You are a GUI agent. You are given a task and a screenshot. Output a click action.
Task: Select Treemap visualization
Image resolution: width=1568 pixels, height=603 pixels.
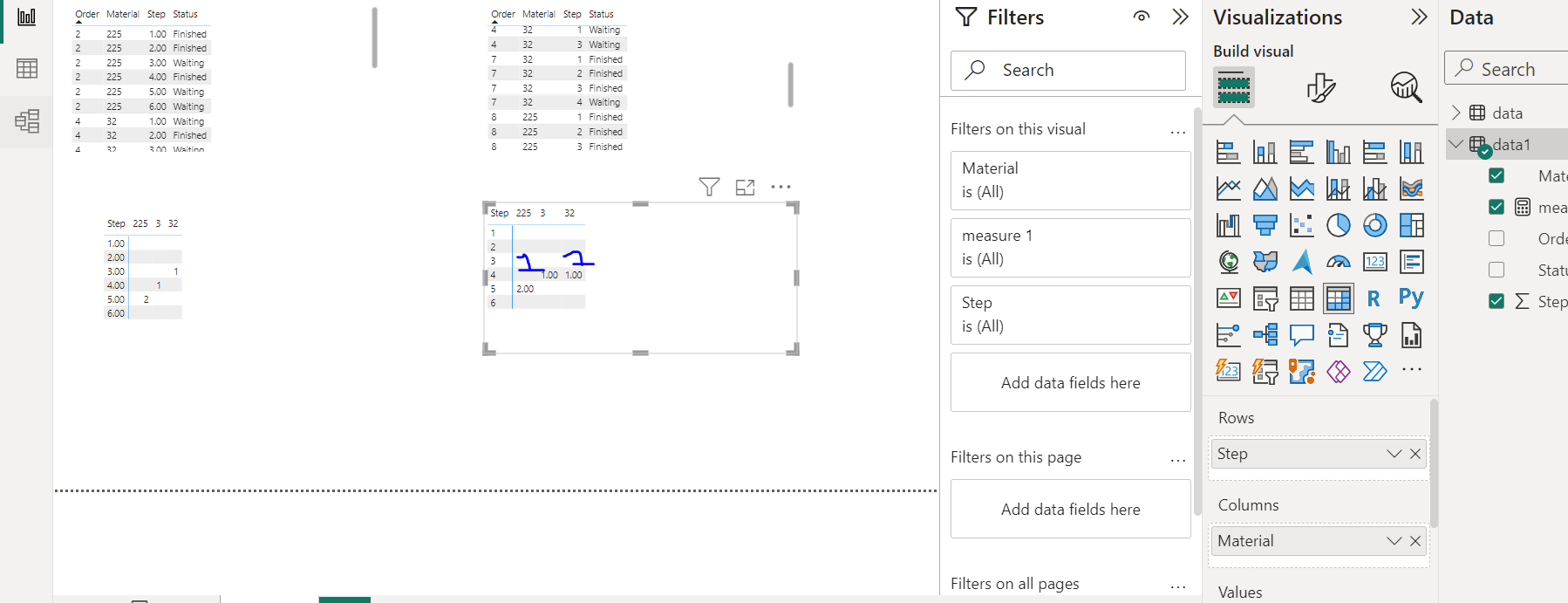coord(1411,225)
